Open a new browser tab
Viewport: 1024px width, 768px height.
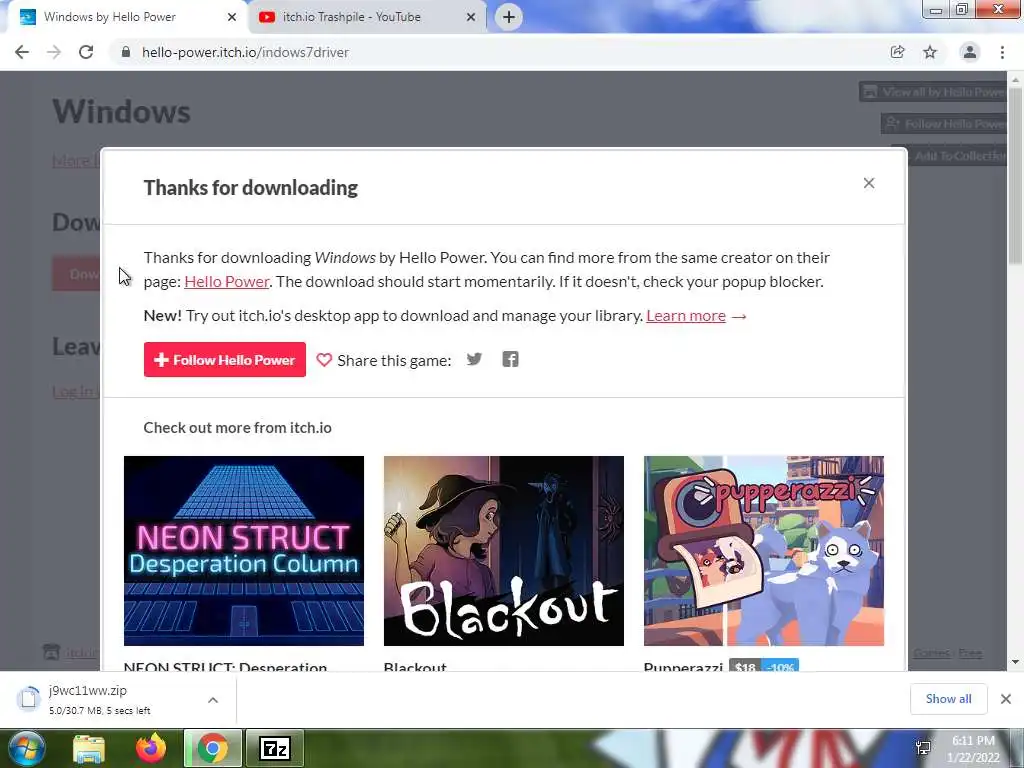509,17
